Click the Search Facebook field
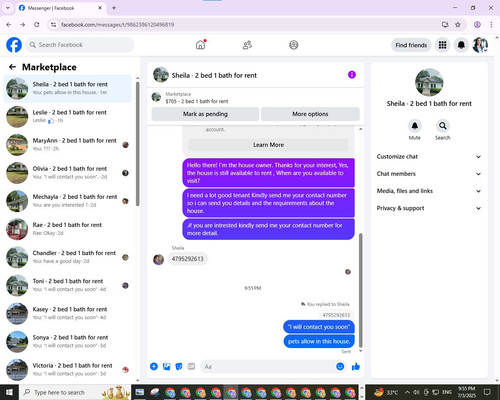This screenshot has width=500, height=400. 80,45
